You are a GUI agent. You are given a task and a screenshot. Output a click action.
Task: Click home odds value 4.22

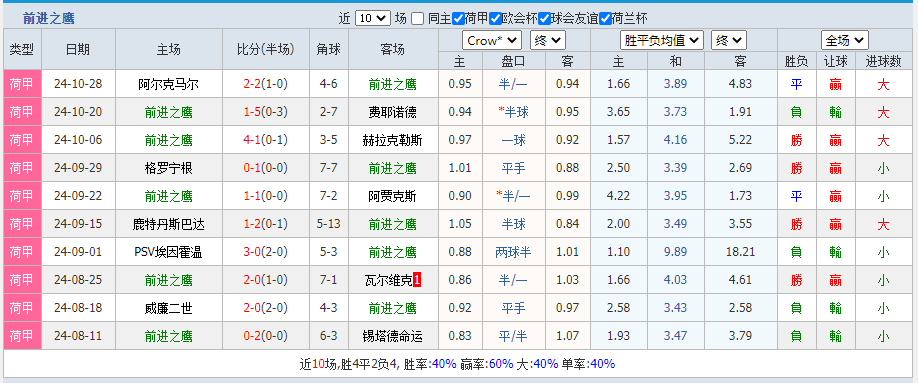(x=619, y=197)
